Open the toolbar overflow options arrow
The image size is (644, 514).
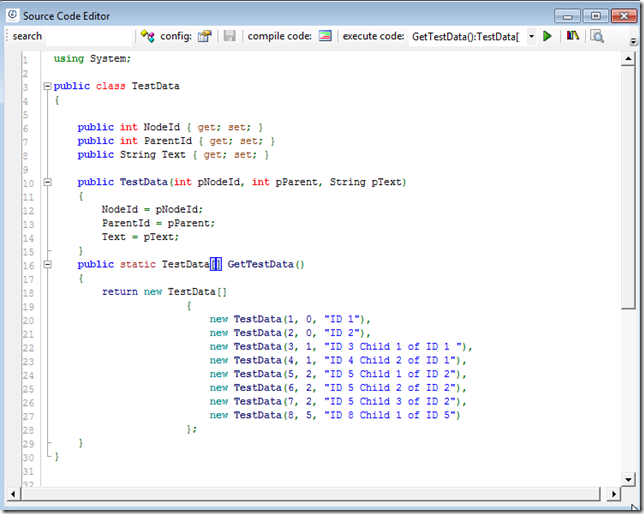633,41
